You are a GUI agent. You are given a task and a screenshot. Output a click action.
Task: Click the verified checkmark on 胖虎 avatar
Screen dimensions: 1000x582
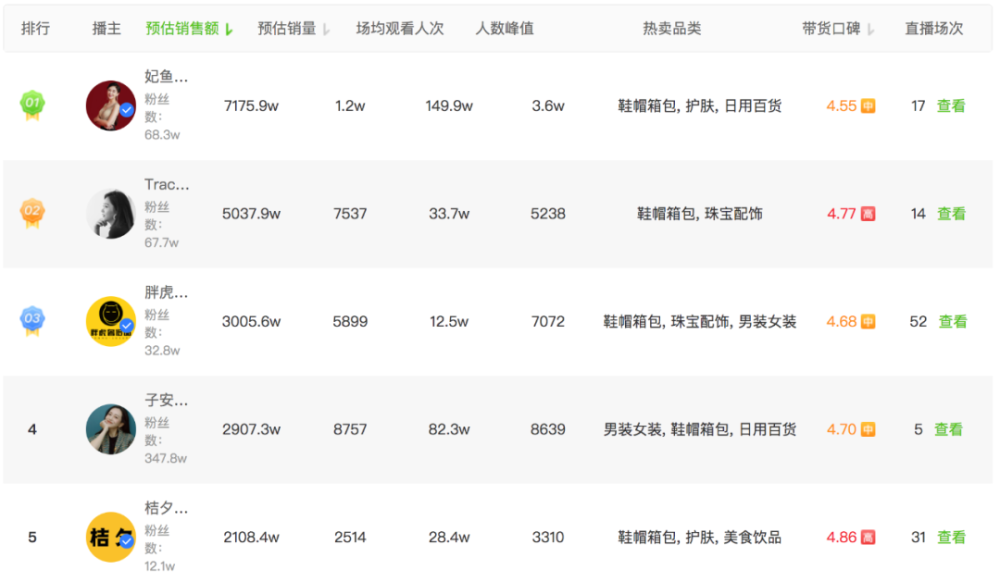pos(127,326)
